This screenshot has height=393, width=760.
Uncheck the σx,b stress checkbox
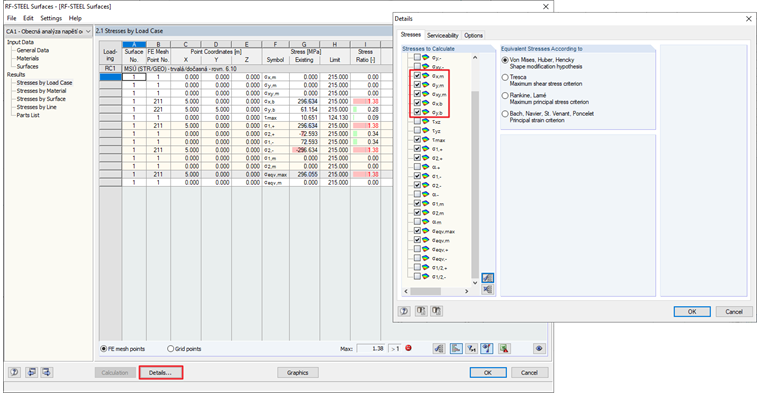[x=417, y=103]
